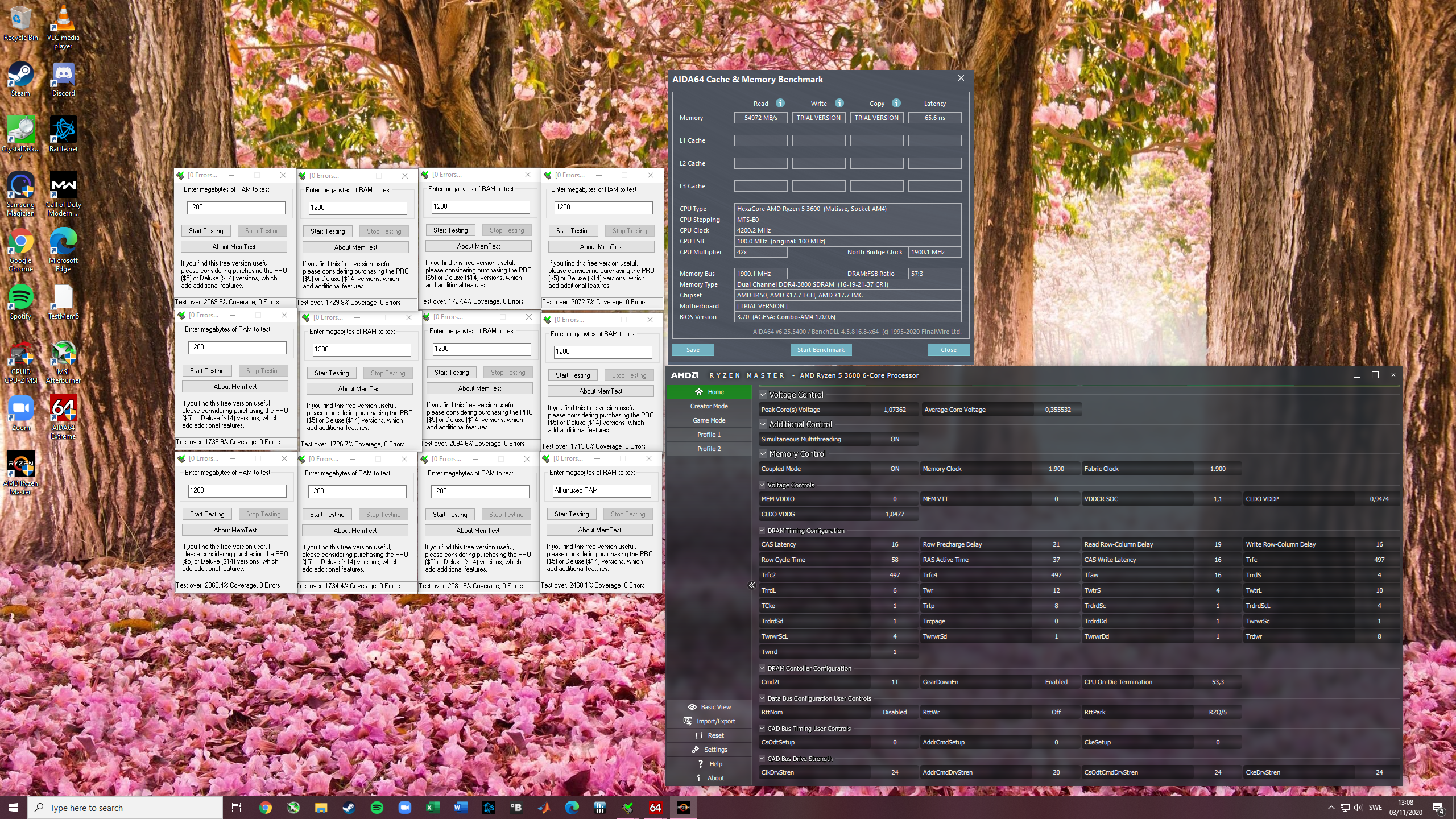
Task: Open Settings in Ryzen Master sidebar
Action: click(x=709, y=750)
